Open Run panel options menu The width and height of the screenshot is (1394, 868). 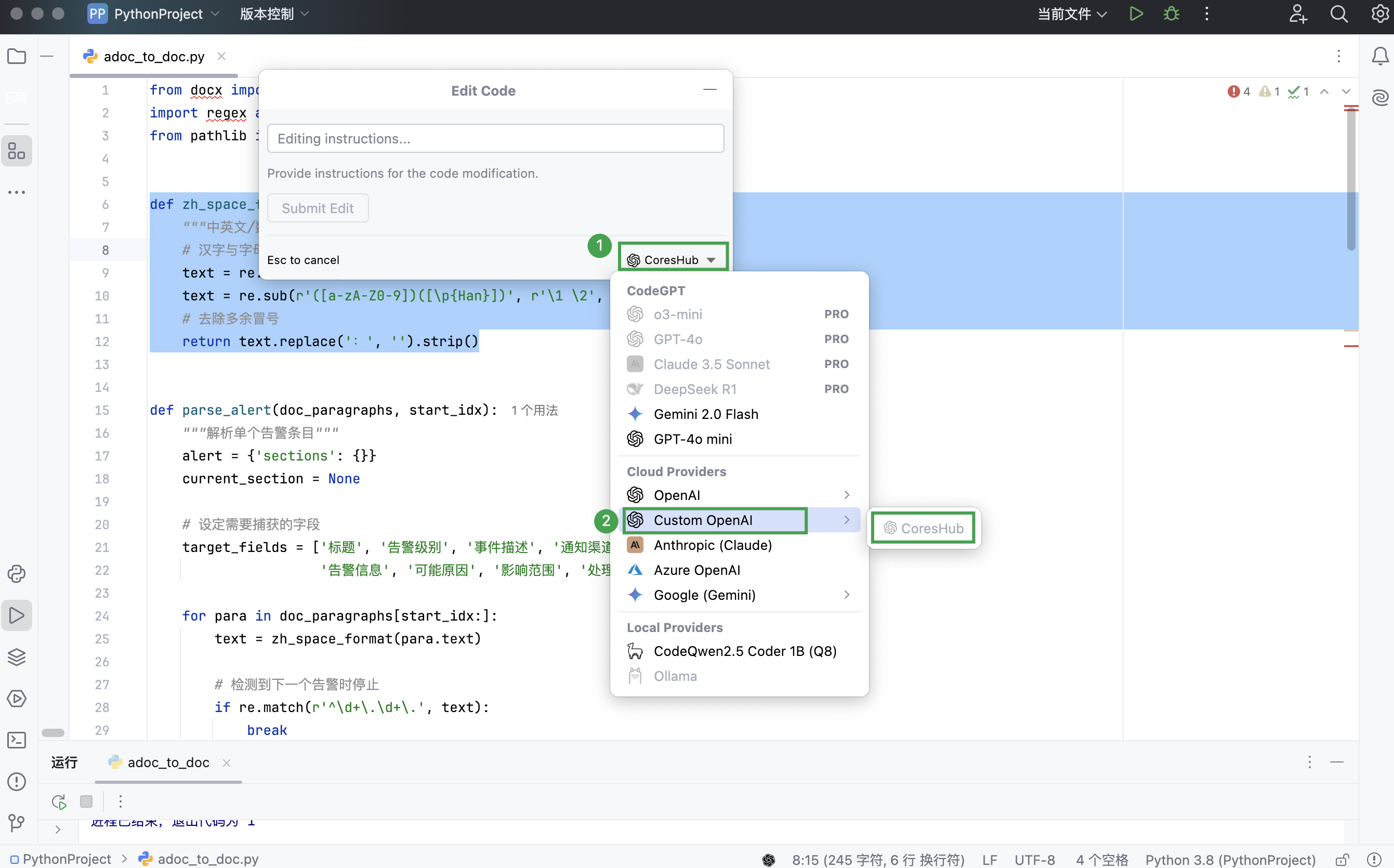click(1309, 762)
